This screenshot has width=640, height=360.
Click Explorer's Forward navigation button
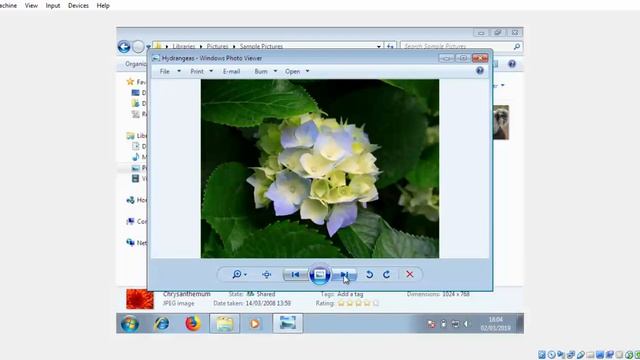pos(138,47)
